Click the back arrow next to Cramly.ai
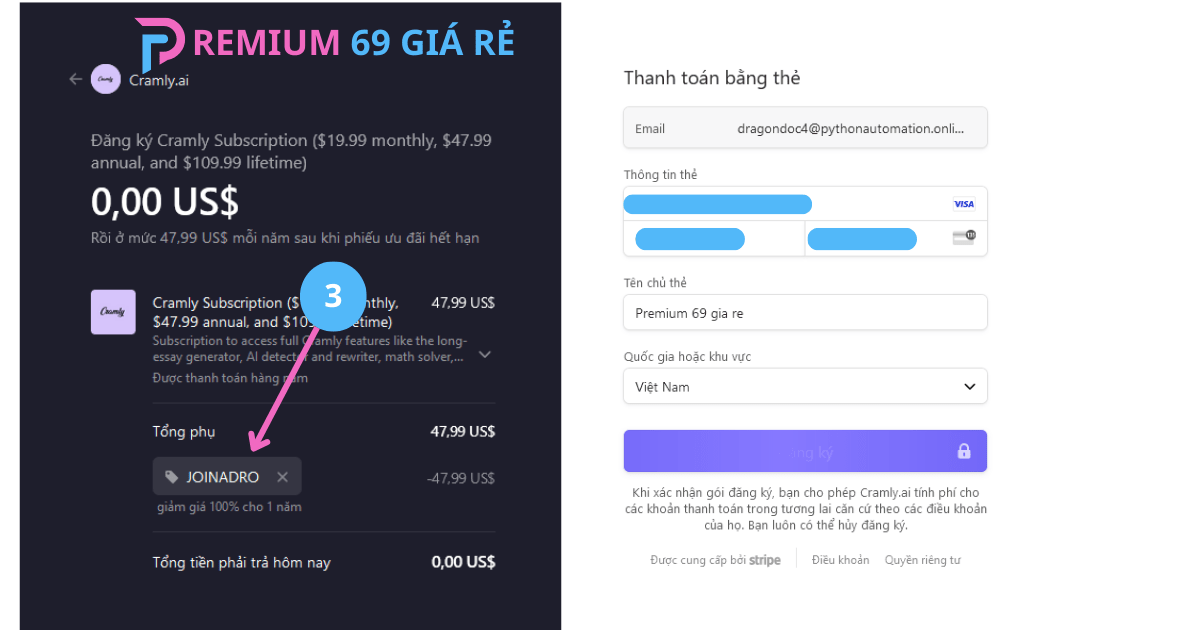1200x630 pixels. pyautogui.click(x=75, y=79)
